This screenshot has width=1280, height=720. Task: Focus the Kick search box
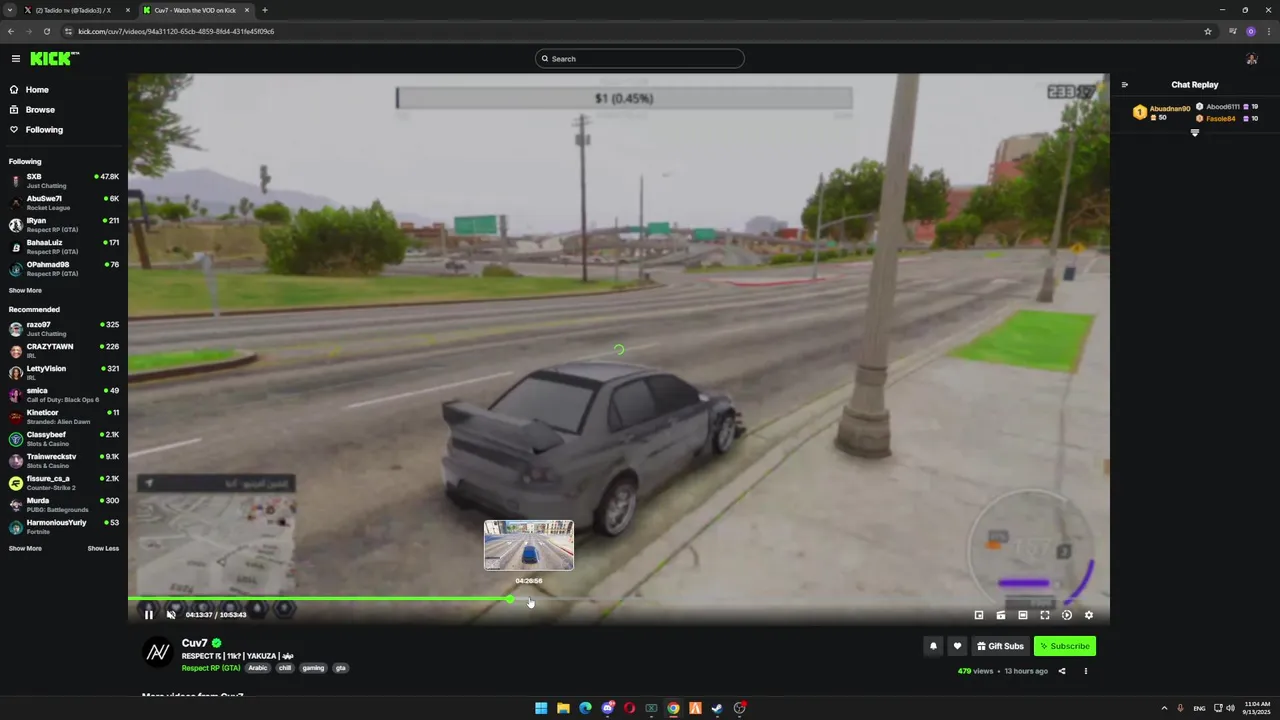point(640,59)
